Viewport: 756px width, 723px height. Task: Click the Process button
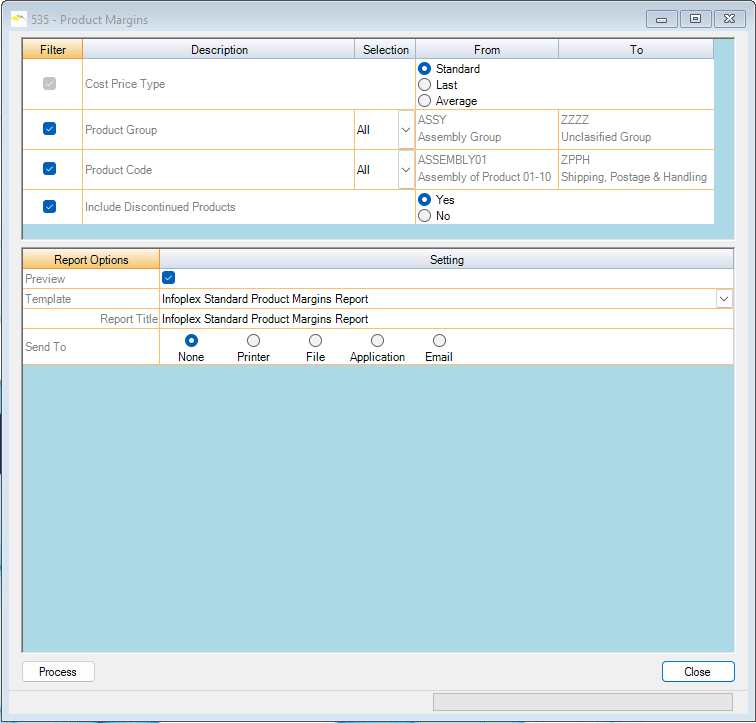pyautogui.click(x=58, y=671)
